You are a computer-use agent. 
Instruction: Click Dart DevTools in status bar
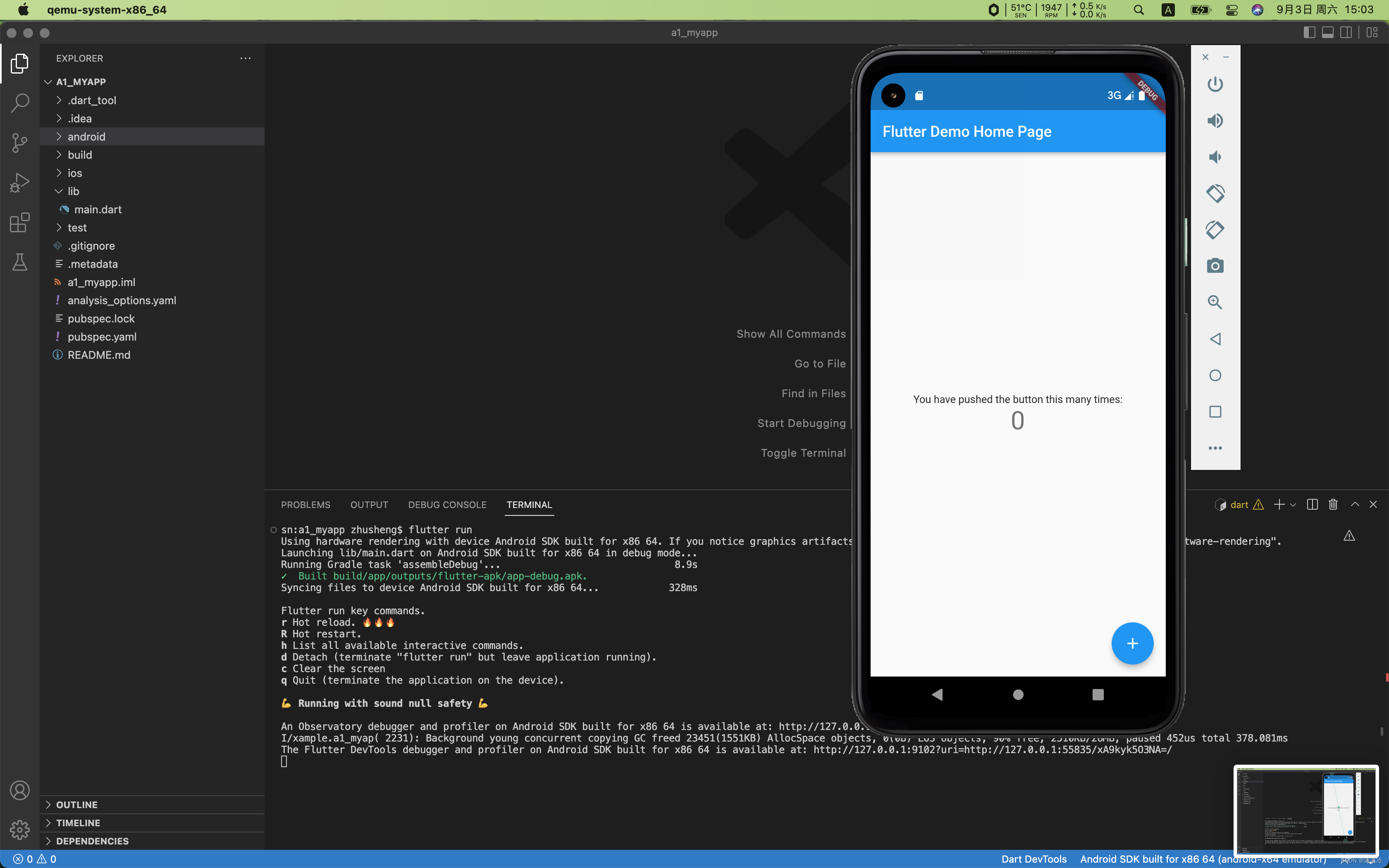tap(1034, 859)
